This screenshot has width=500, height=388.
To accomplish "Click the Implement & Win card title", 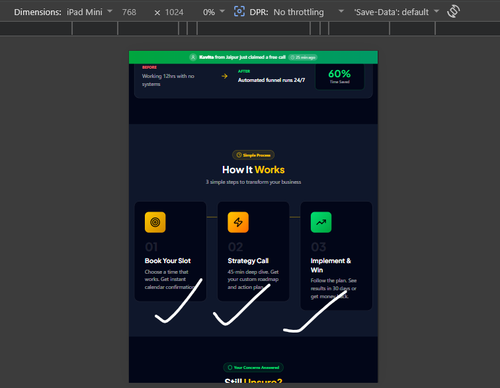I will point(331,265).
